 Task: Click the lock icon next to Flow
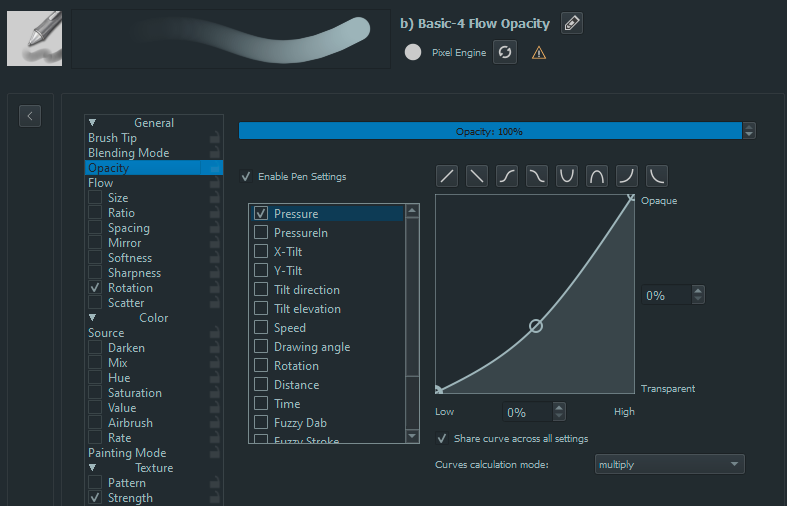215,183
